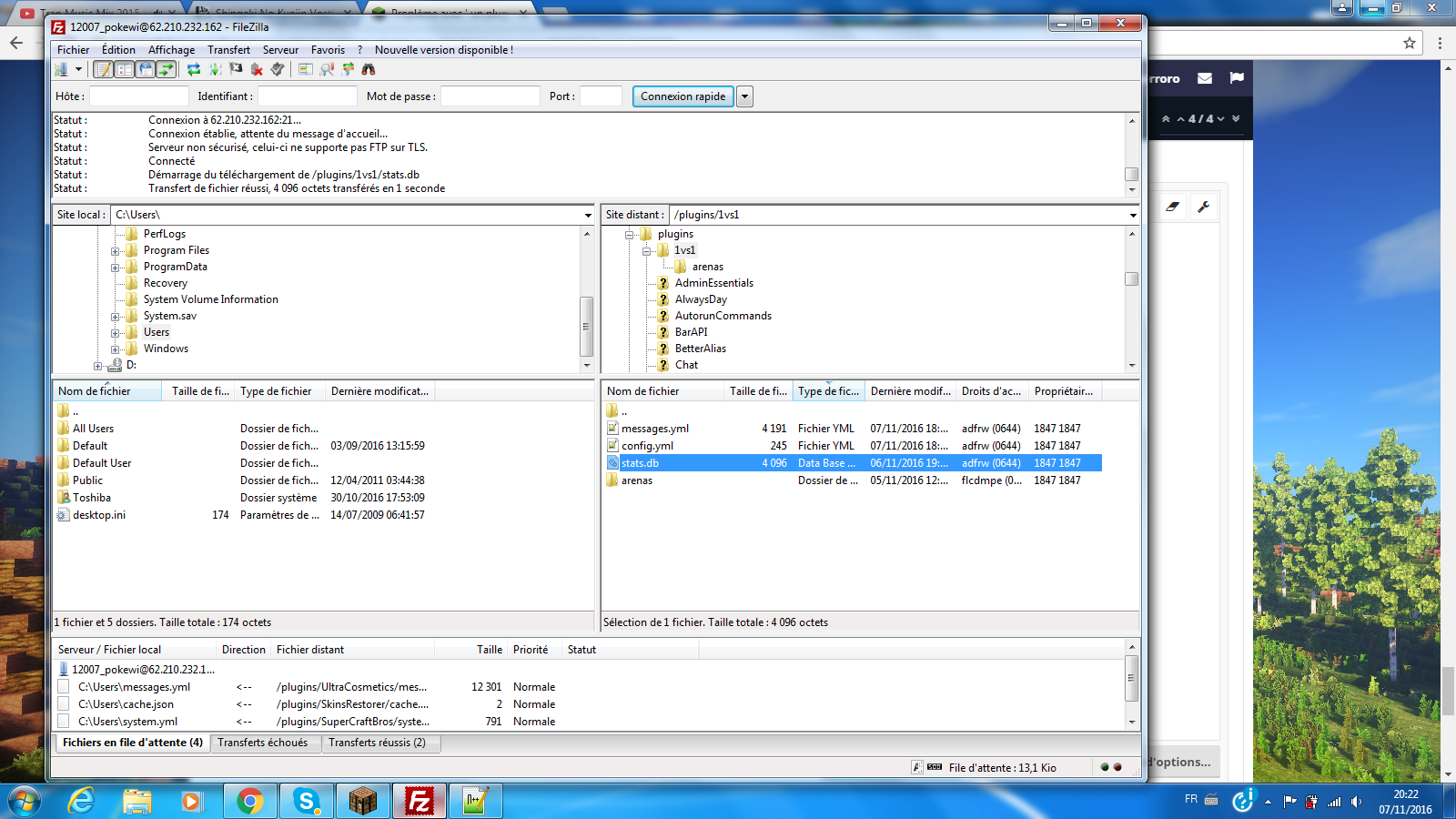
Task: Expand the ProgramData tree node
Action: (x=115, y=268)
